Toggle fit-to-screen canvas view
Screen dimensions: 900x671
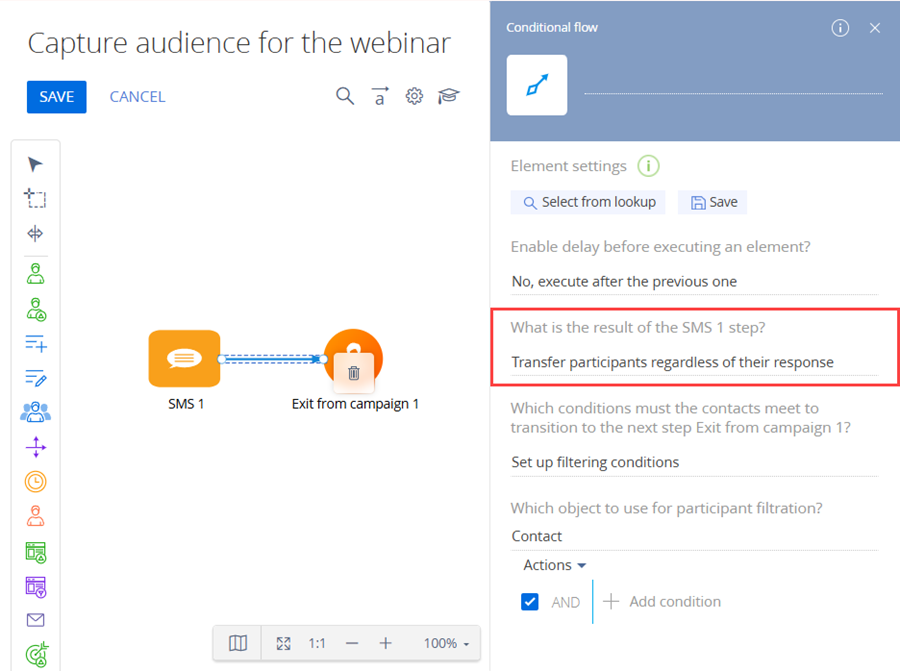point(283,643)
